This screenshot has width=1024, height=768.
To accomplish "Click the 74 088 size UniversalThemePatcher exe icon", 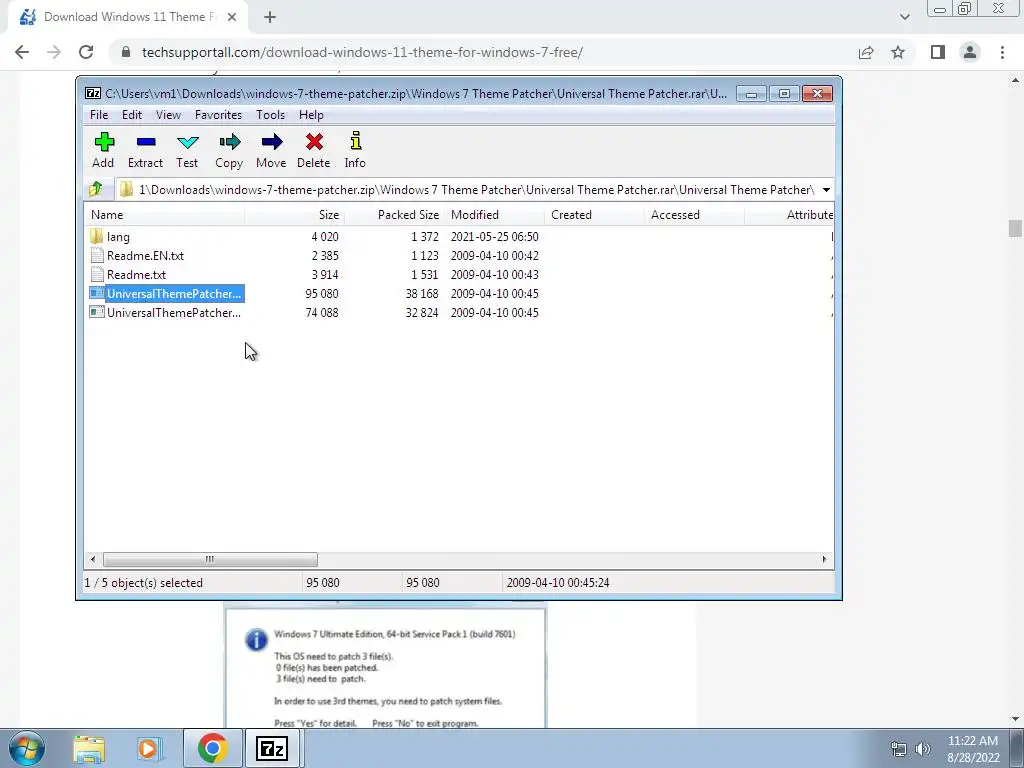I will pos(97,312).
